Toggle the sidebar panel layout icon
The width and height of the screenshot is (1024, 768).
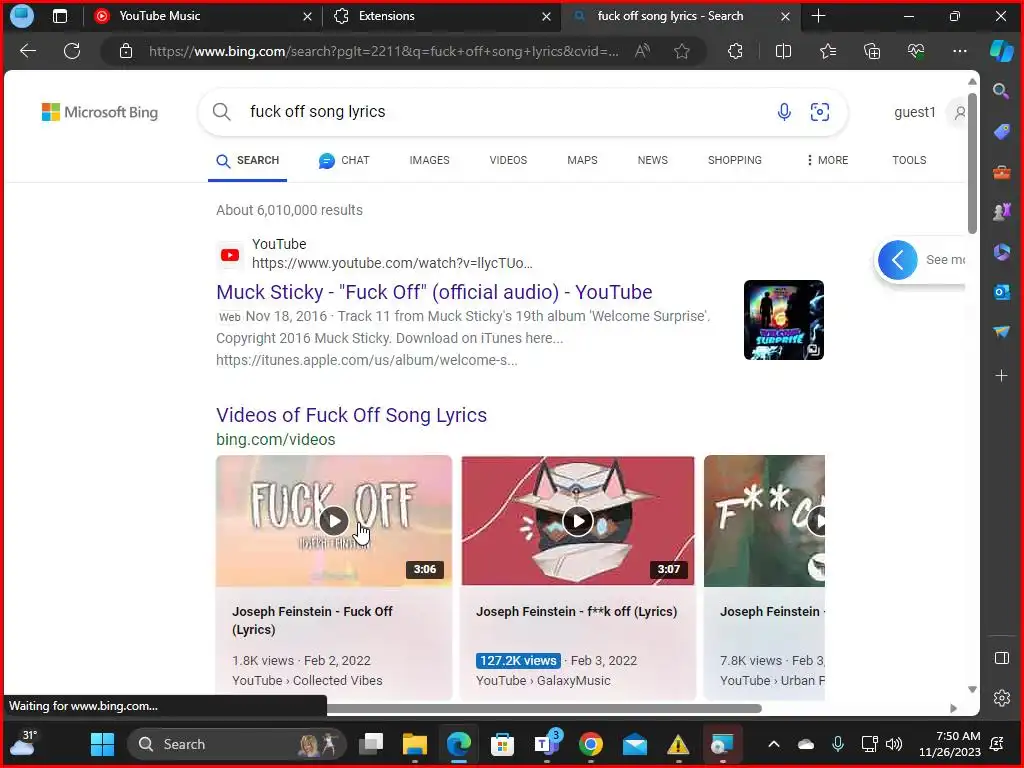click(1001, 658)
